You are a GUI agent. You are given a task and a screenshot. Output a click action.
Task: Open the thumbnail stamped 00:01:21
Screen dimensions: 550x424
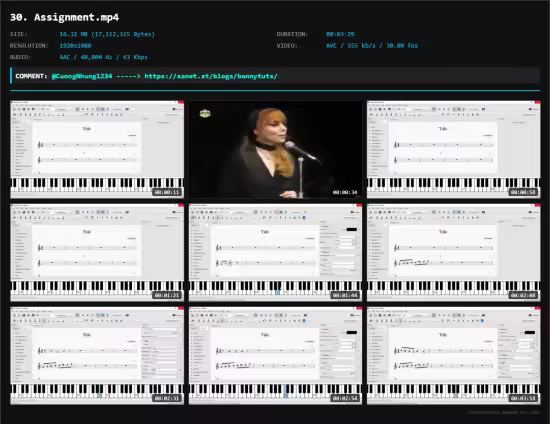pos(97,253)
